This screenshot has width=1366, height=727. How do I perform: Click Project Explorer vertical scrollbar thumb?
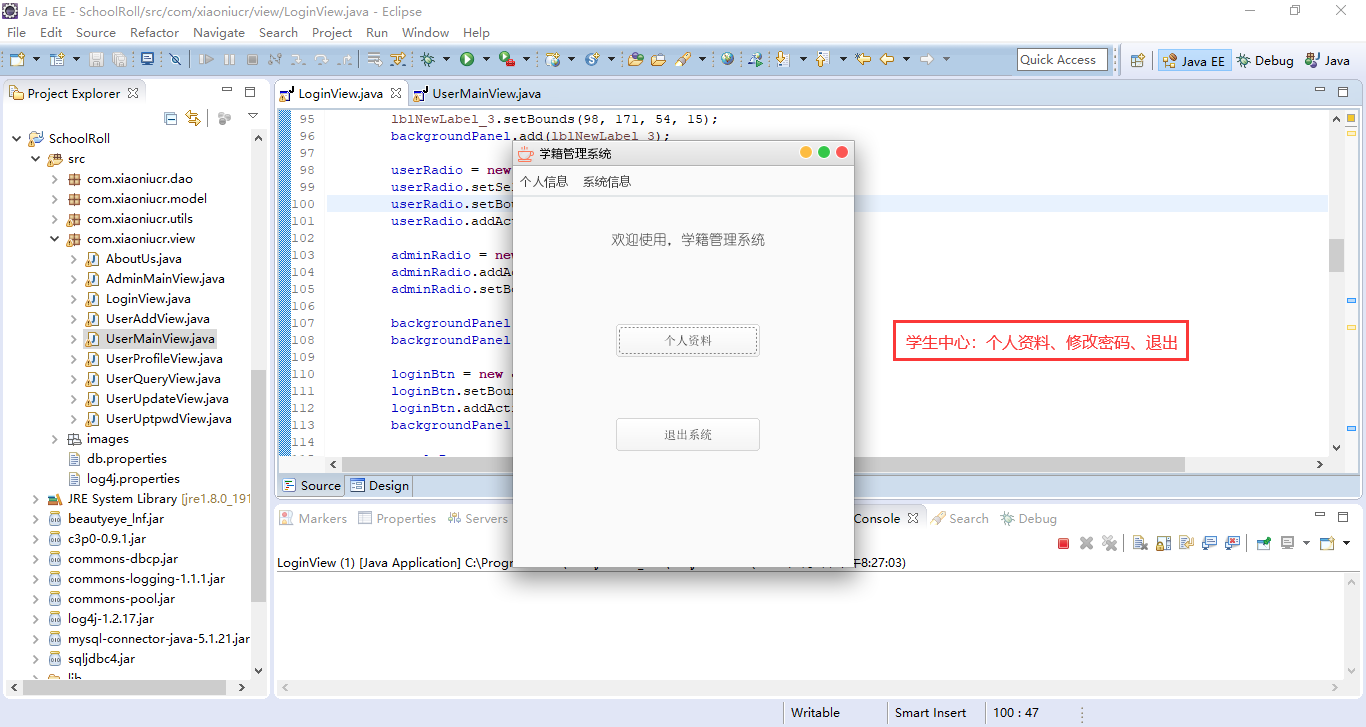point(258,486)
